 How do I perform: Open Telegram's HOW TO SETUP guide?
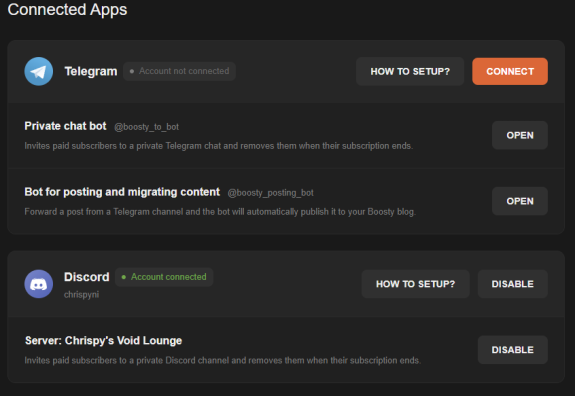click(410, 71)
